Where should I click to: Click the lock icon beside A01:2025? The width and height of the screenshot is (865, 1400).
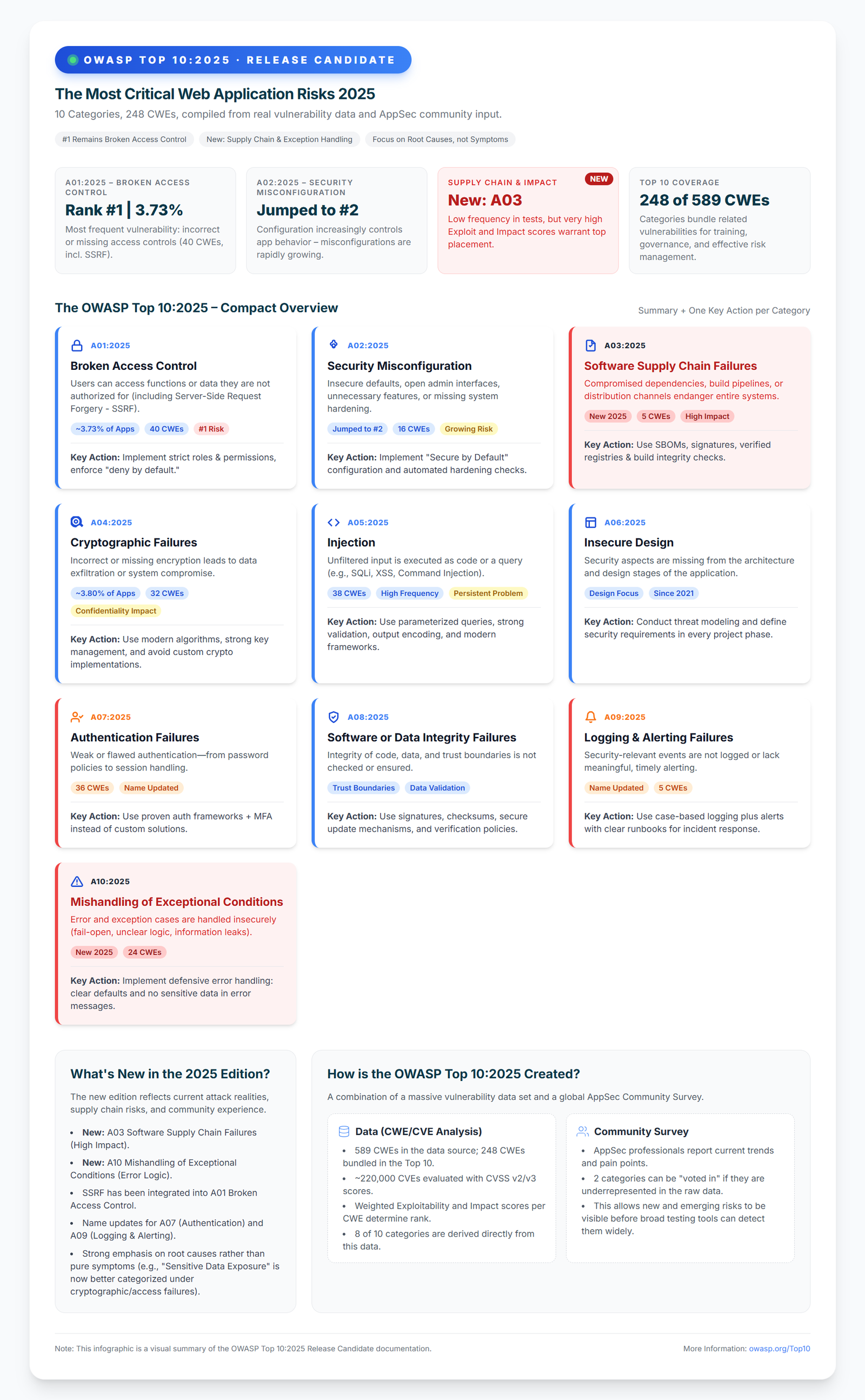77,346
